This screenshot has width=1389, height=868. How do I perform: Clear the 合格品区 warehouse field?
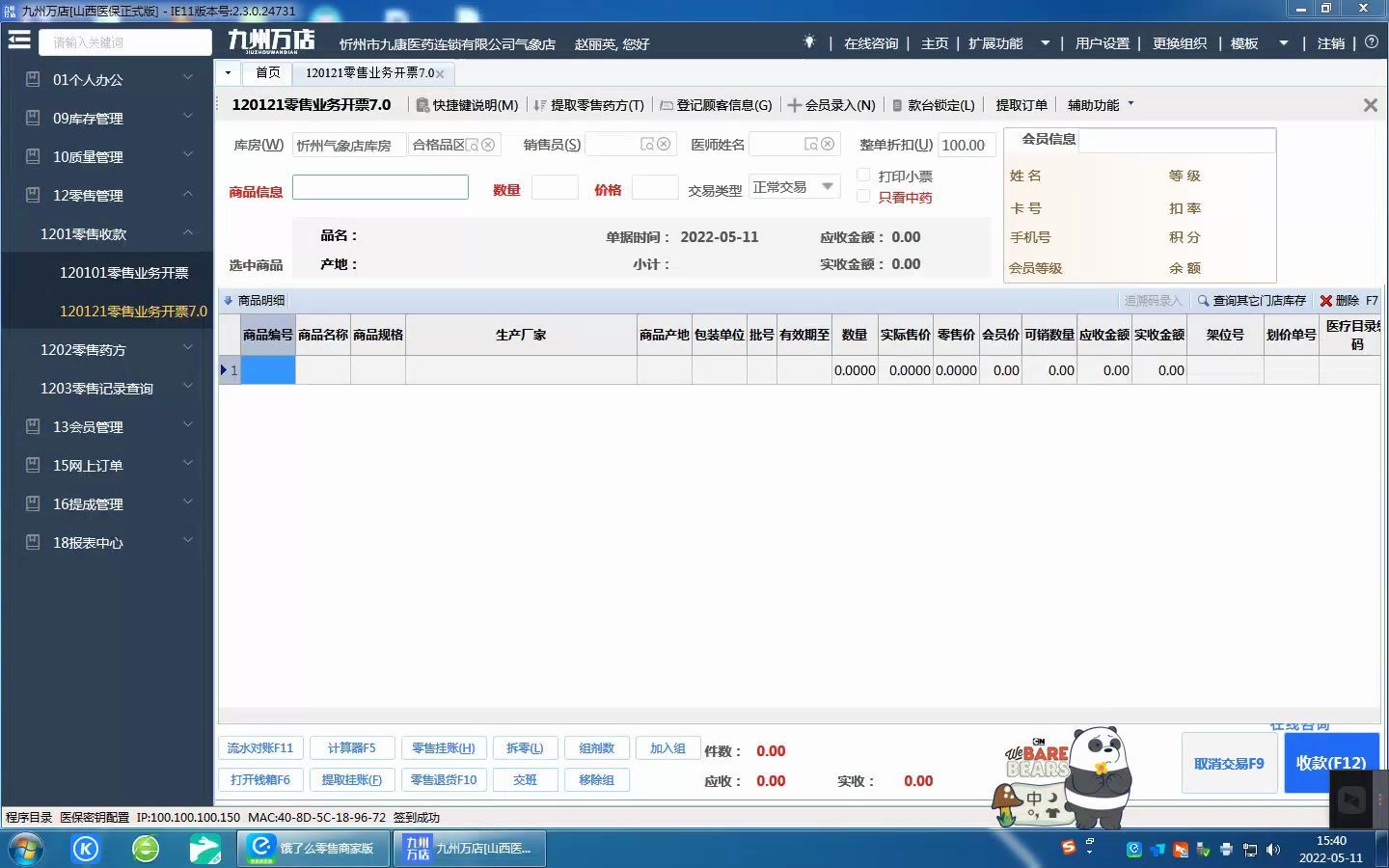point(488,145)
